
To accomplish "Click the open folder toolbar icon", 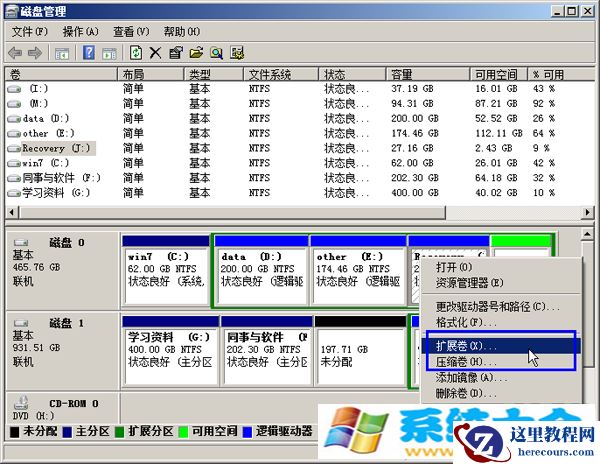I will [196, 53].
